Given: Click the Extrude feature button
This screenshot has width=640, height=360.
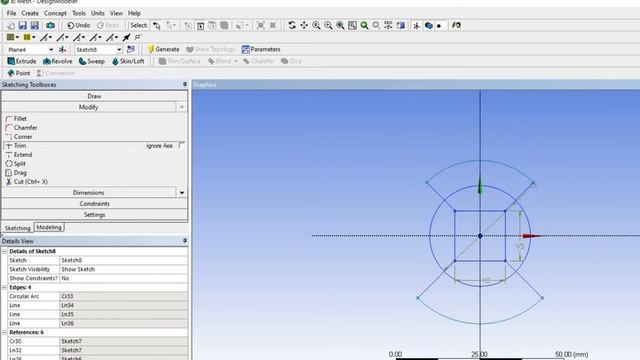Looking at the screenshot, I should coord(22,61).
